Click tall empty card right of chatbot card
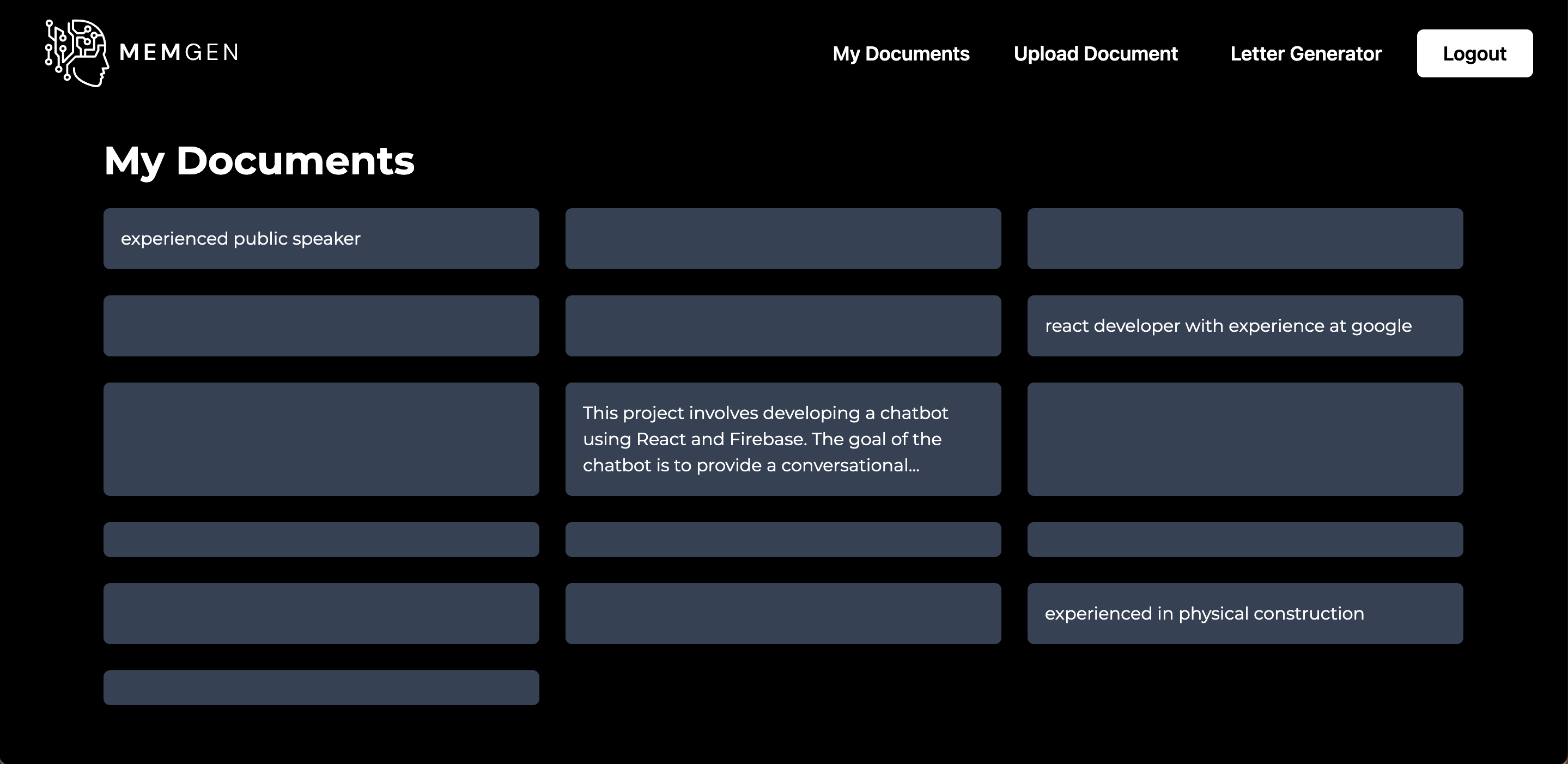1568x764 pixels. point(1245,439)
